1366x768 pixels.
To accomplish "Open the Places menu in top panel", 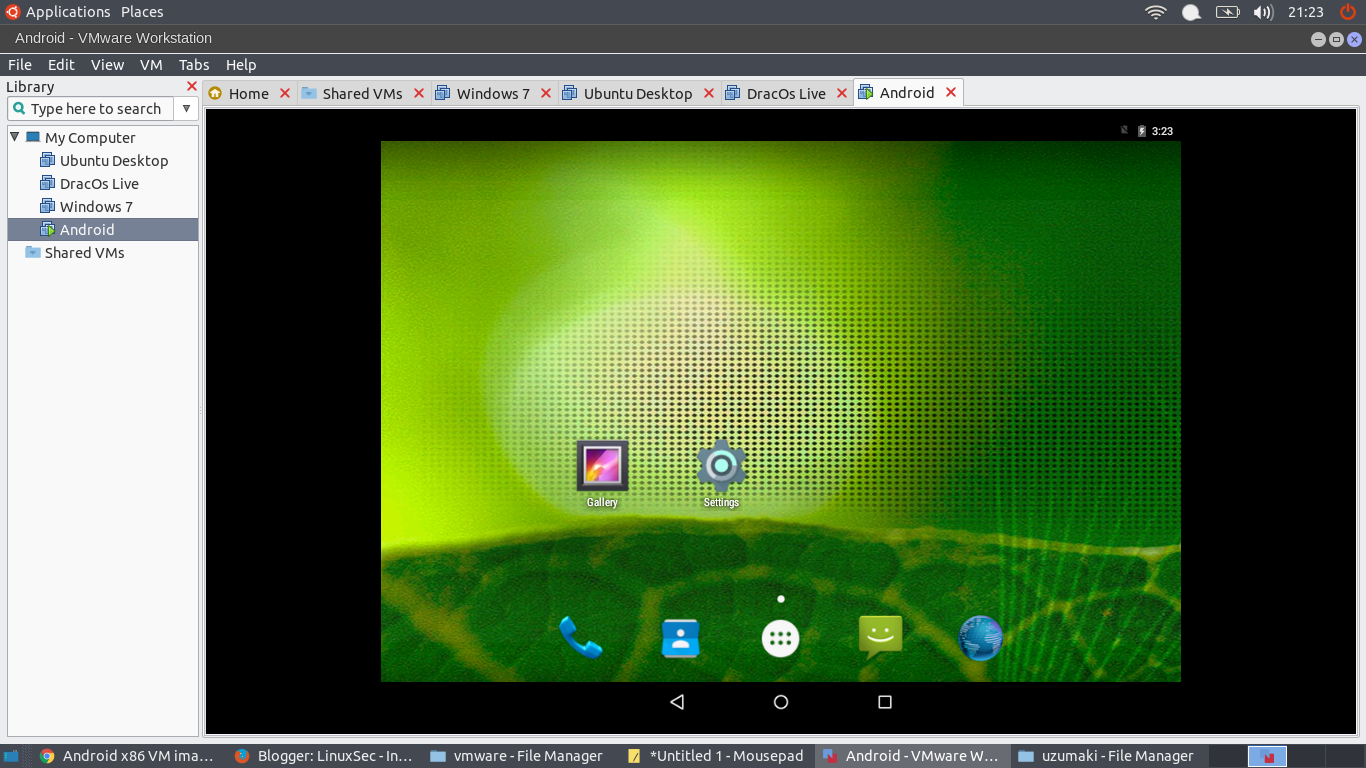I will click(x=142, y=12).
